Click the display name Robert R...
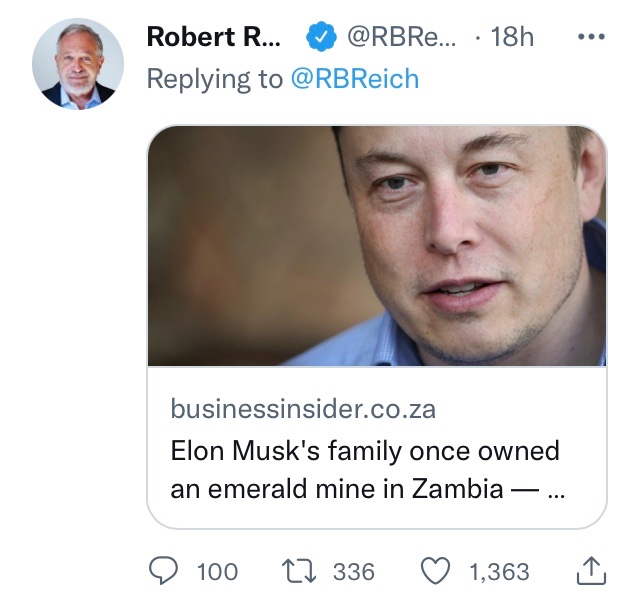This screenshot has height=607, width=640. click(x=214, y=37)
